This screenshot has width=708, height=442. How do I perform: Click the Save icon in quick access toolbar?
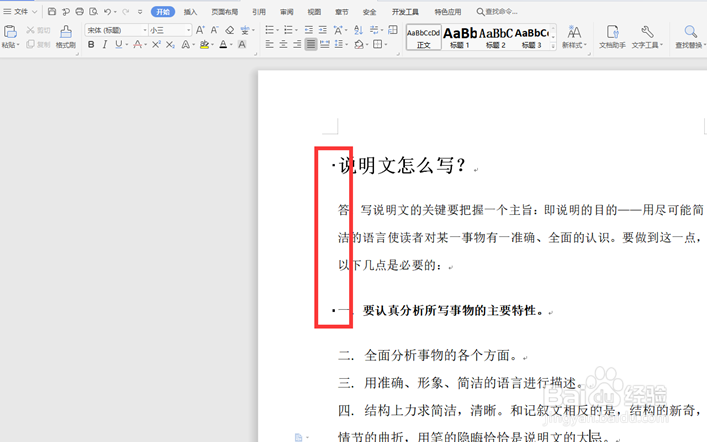[x=51, y=11]
